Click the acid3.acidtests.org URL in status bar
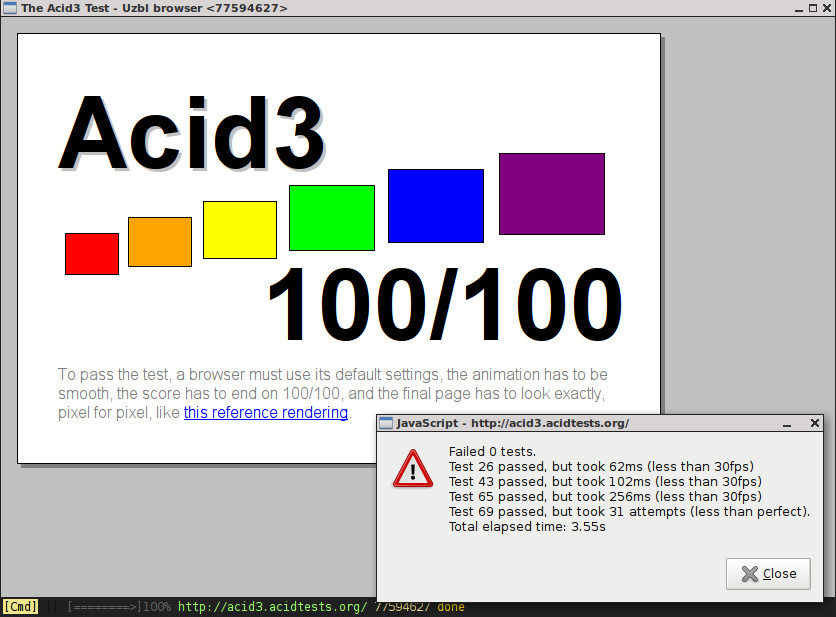 [271, 607]
